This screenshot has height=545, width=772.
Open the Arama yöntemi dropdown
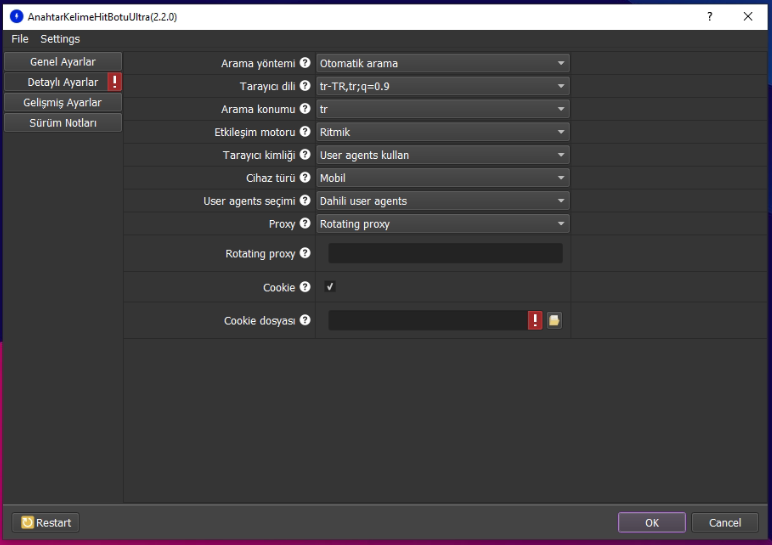[442, 63]
